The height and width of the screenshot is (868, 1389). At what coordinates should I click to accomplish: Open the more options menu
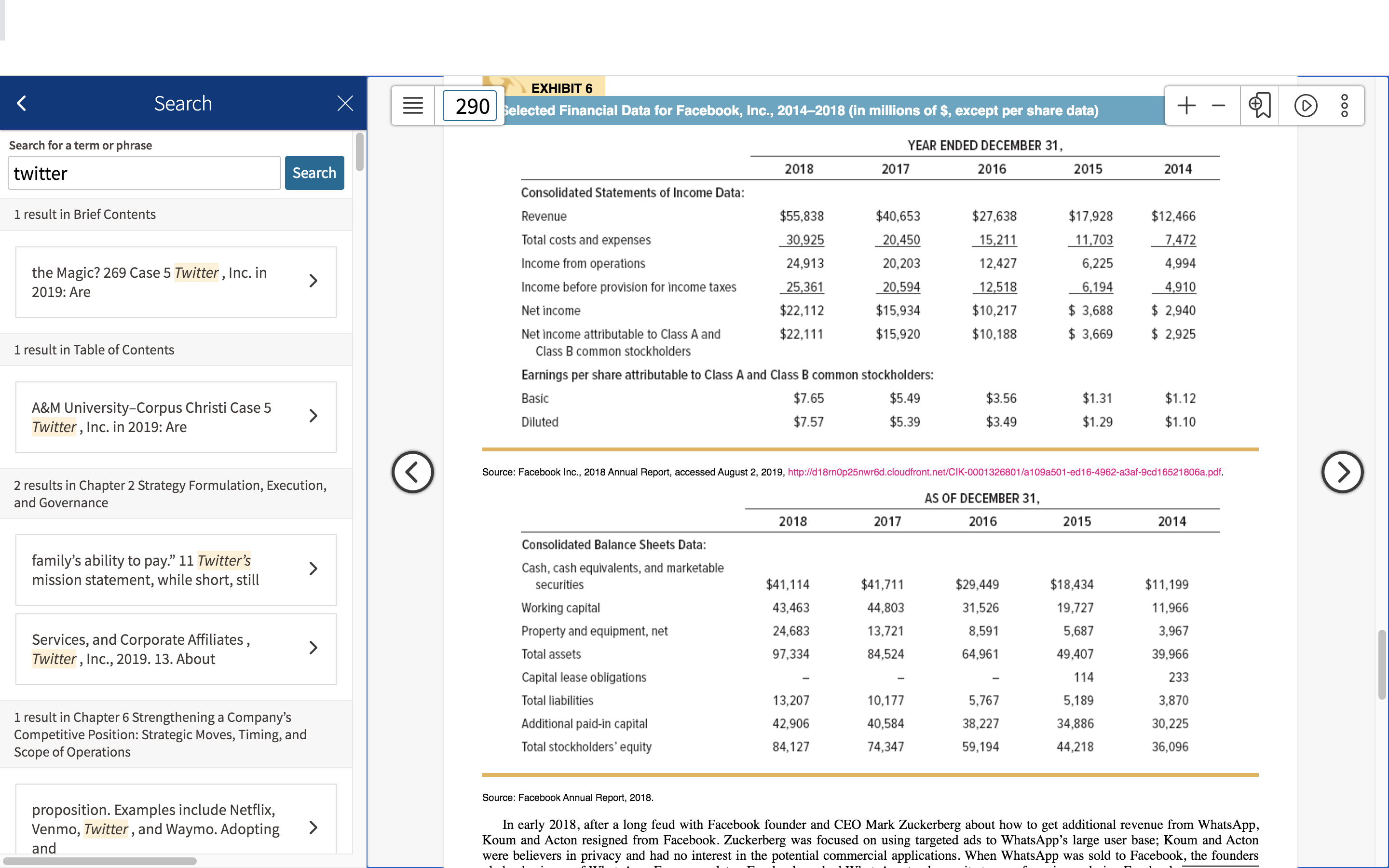pyautogui.click(x=1344, y=106)
